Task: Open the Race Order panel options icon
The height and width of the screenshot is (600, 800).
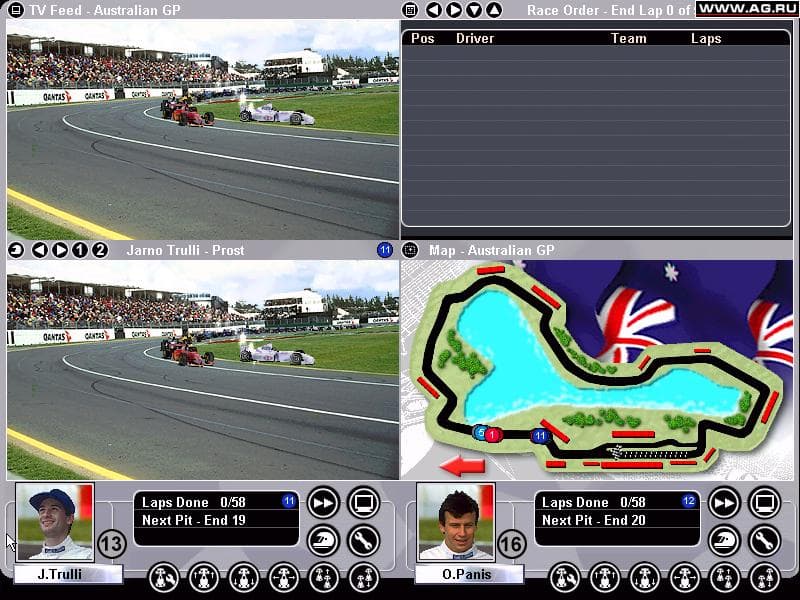Action: click(x=410, y=10)
